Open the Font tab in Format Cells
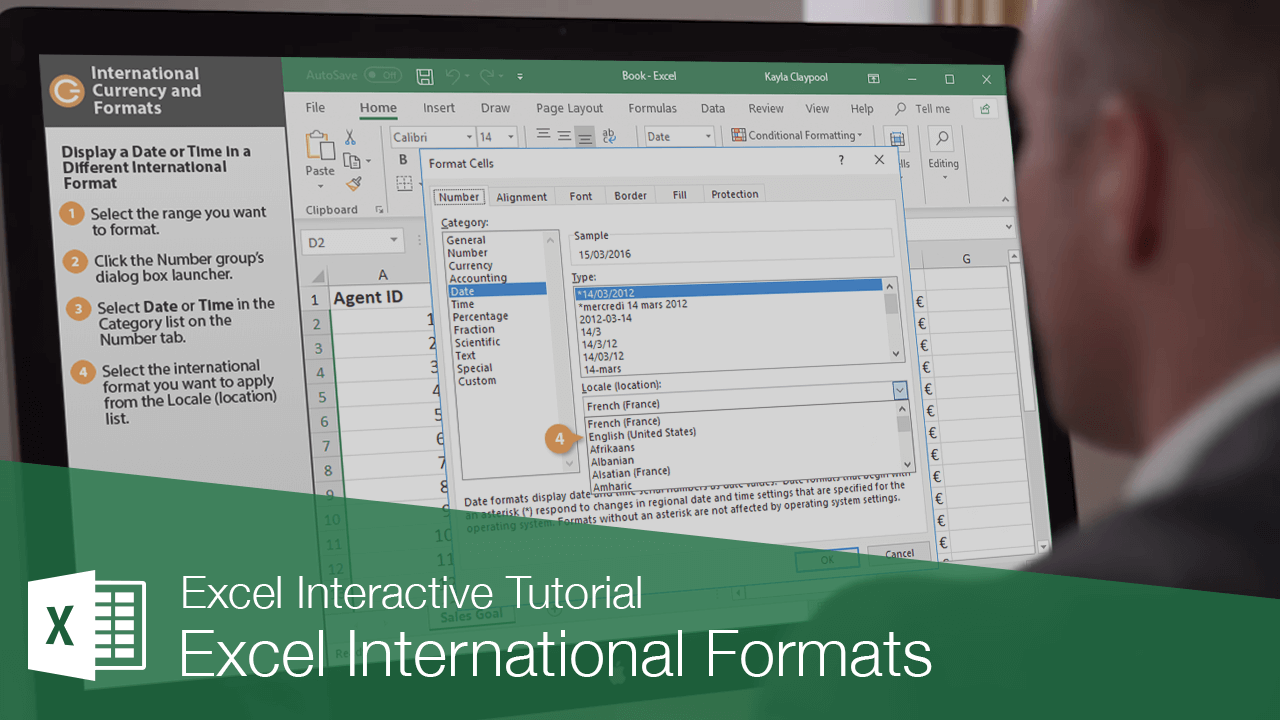1280x720 pixels. pos(581,196)
